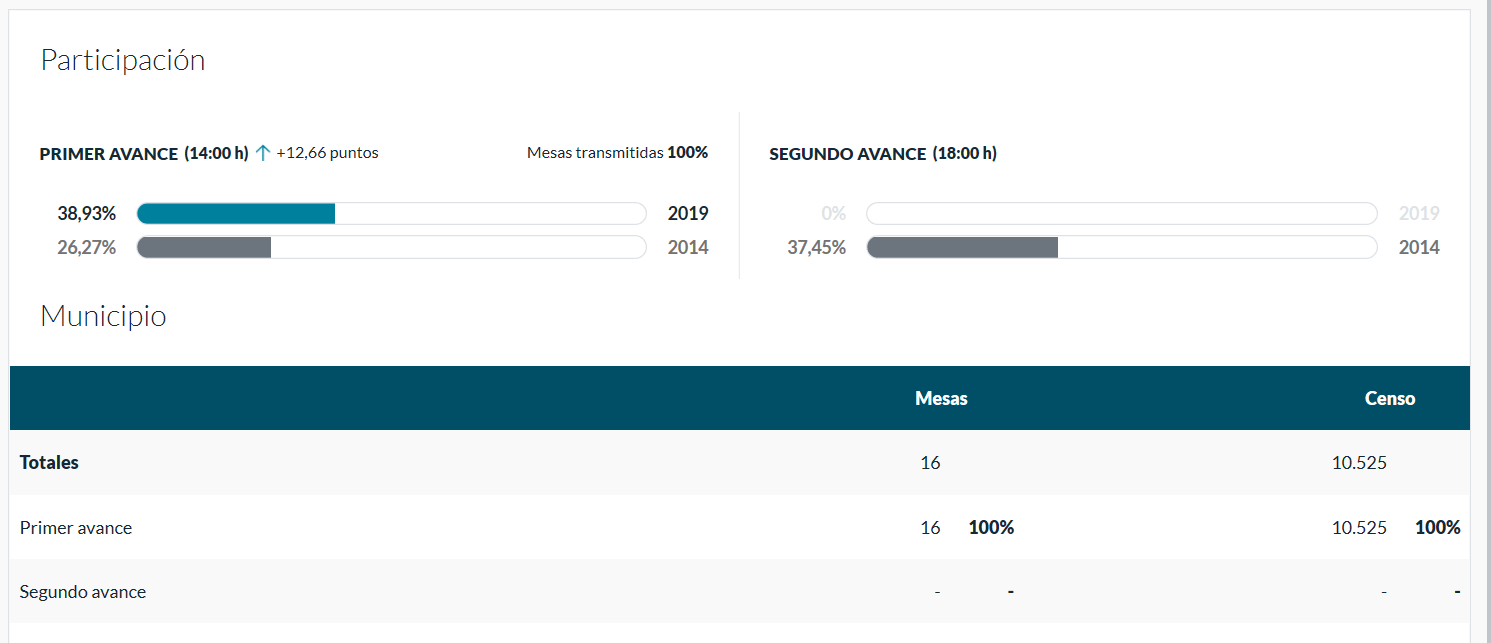Image resolution: width=1491 pixels, height=643 pixels.
Task: Select the PRIMER AVANCE (14:00 h) title
Action: [144, 154]
